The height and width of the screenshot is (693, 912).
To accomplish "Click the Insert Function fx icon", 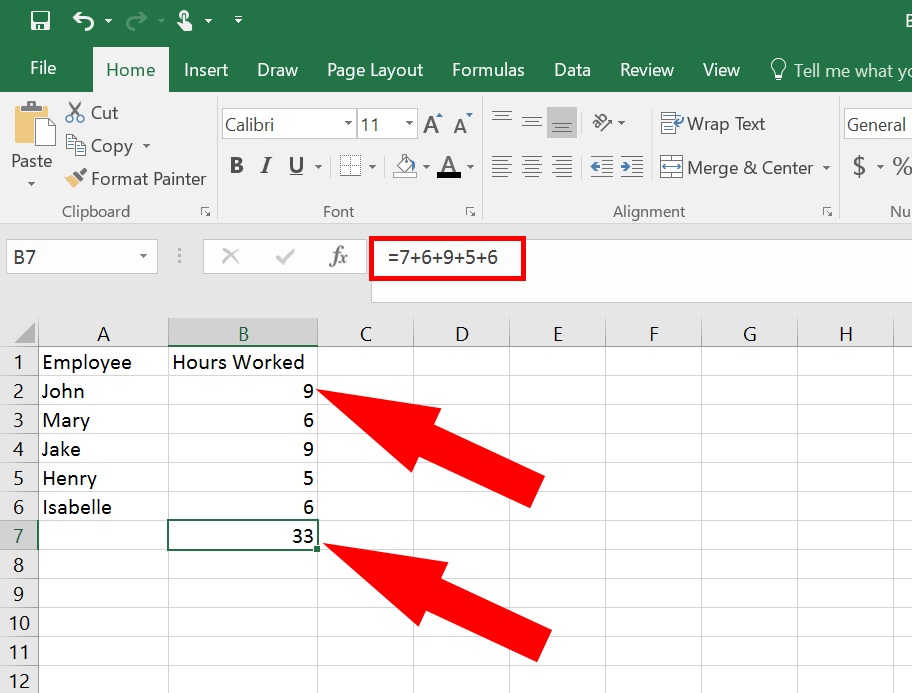I will tap(338, 257).
